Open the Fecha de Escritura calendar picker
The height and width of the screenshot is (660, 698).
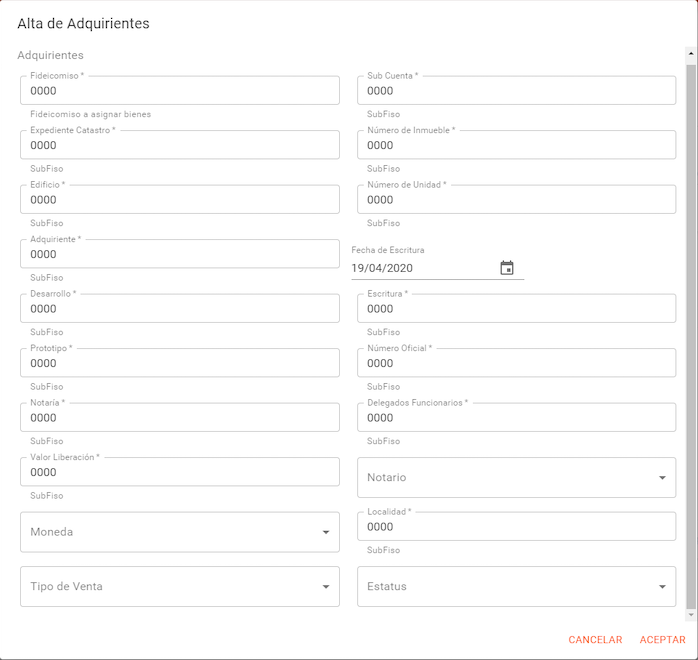[507, 268]
